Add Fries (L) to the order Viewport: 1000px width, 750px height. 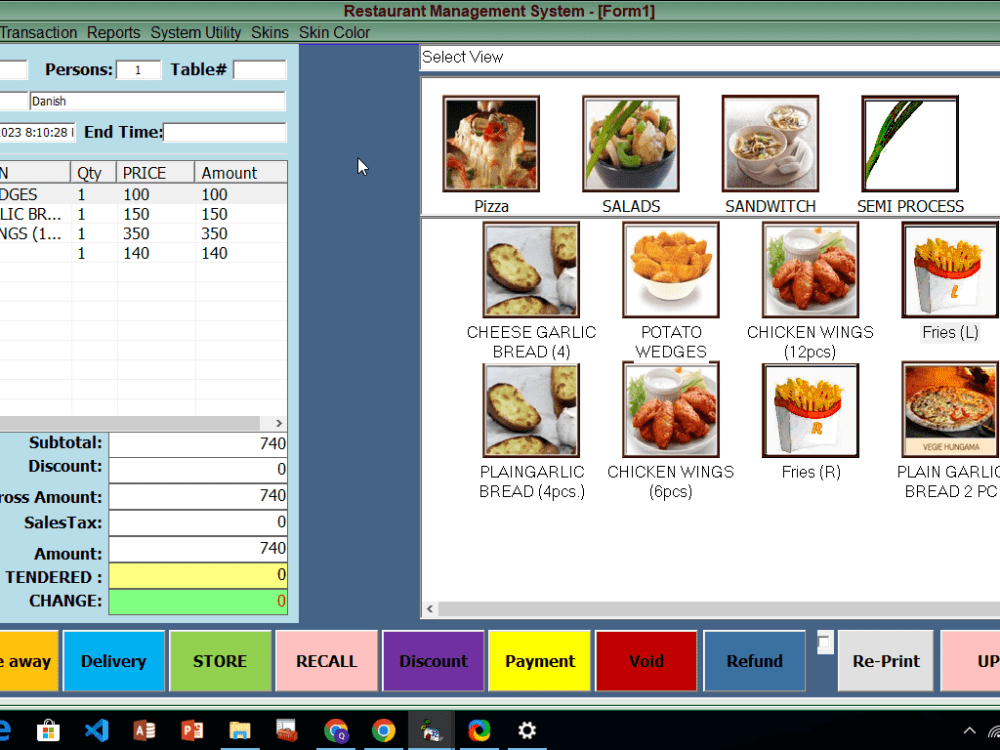pyautogui.click(x=948, y=270)
